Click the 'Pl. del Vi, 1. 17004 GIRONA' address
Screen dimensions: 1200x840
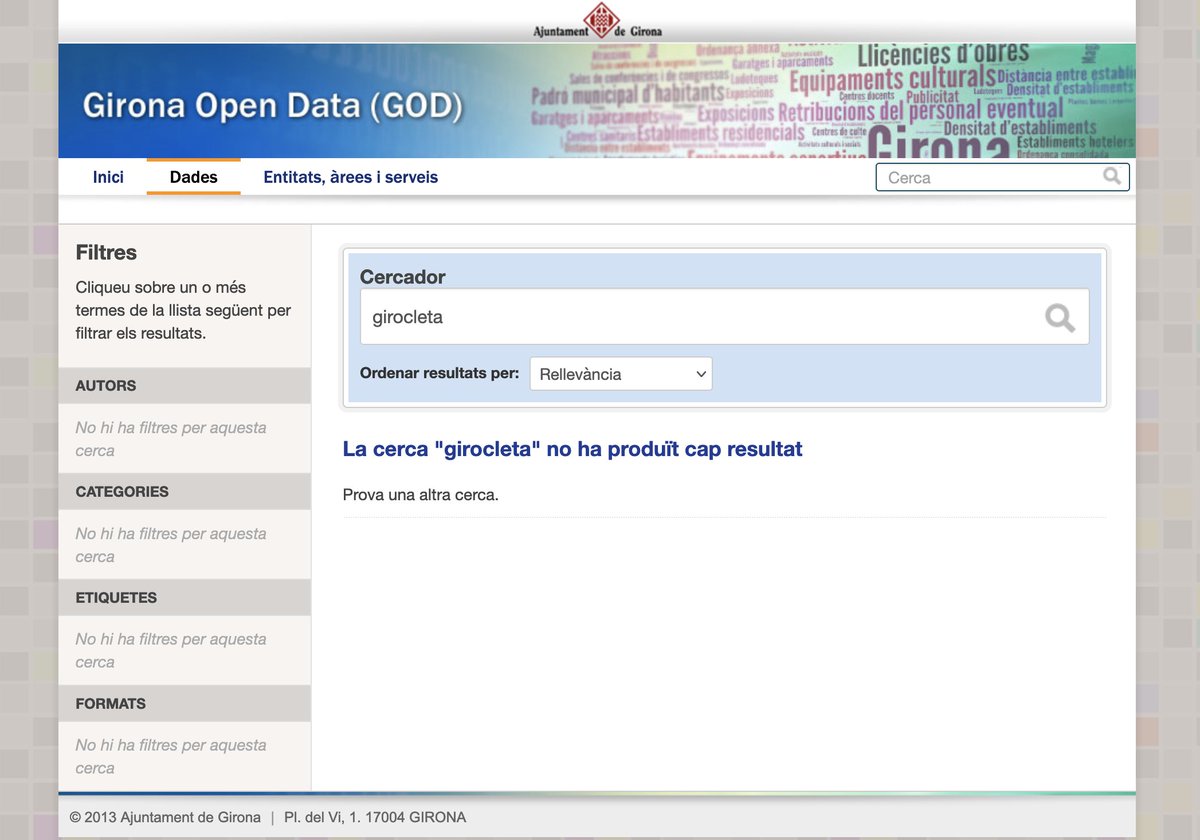click(375, 817)
